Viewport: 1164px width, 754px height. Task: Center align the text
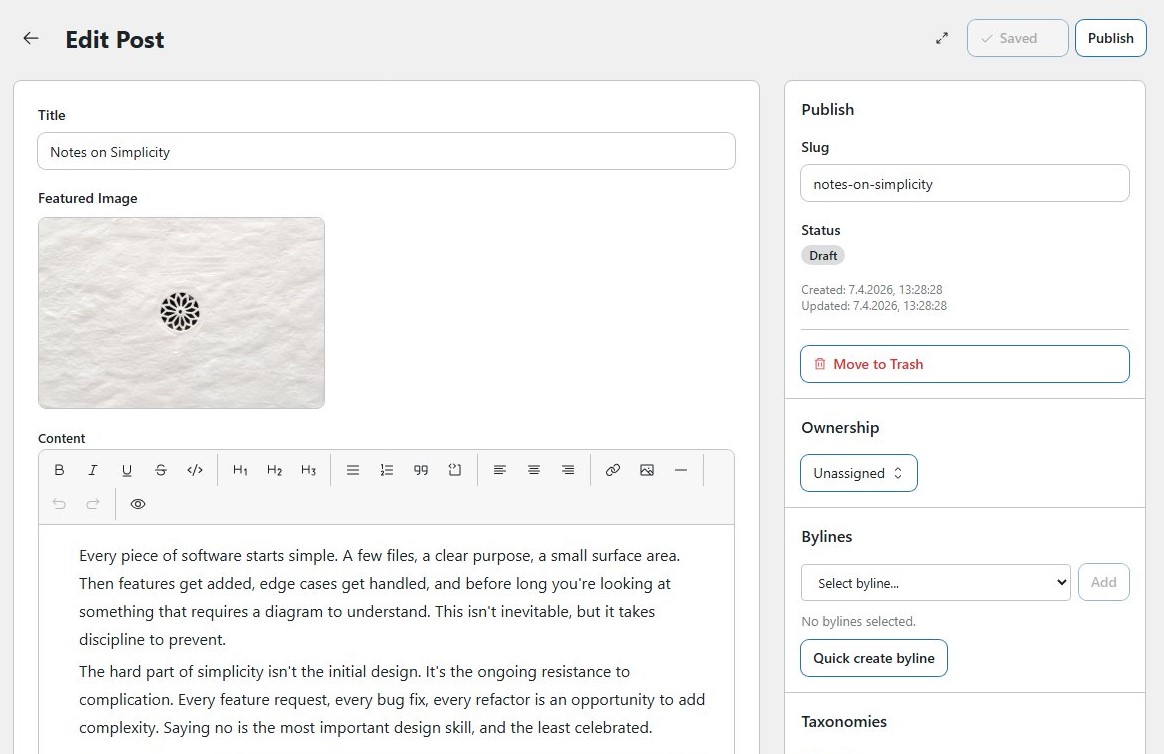[x=534, y=470]
